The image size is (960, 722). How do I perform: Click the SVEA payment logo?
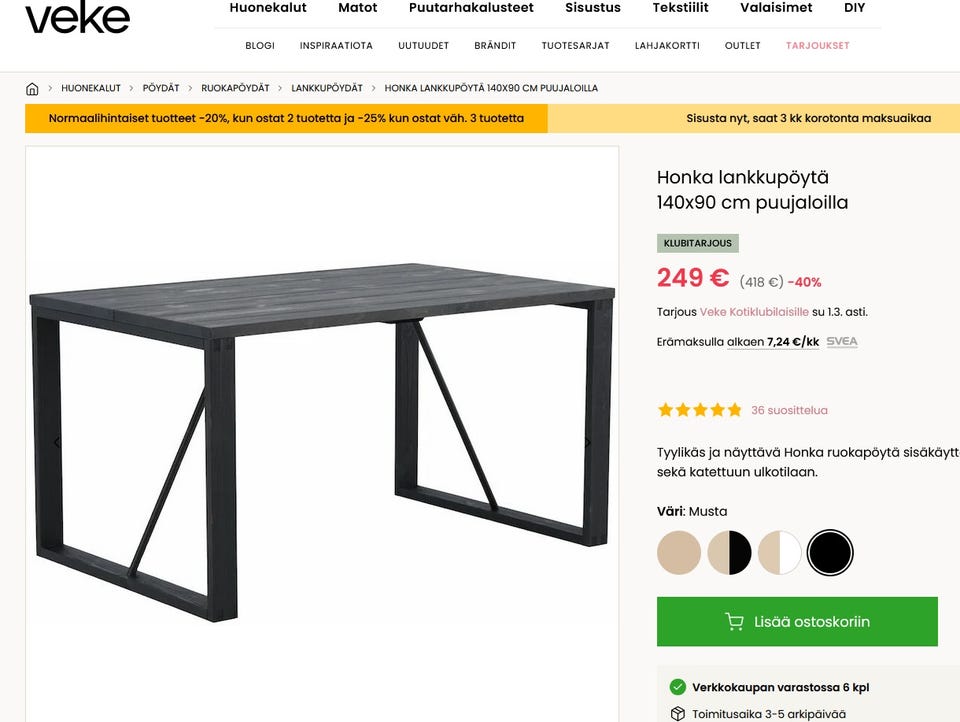click(x=842, y=342)
